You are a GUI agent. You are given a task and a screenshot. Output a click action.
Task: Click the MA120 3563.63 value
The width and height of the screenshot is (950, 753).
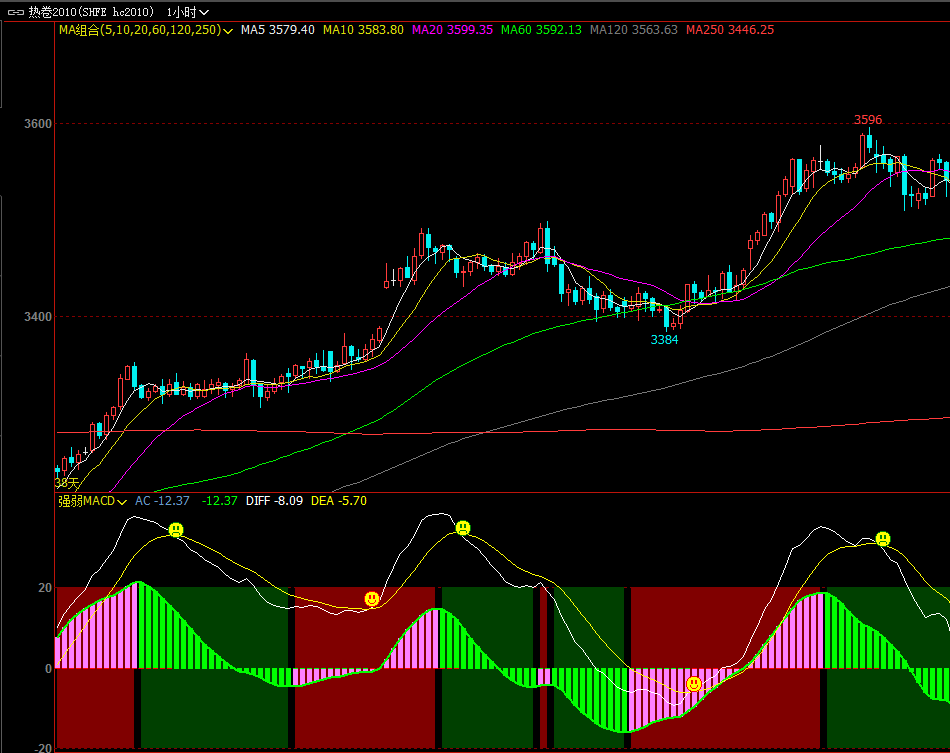coord(634,30)
